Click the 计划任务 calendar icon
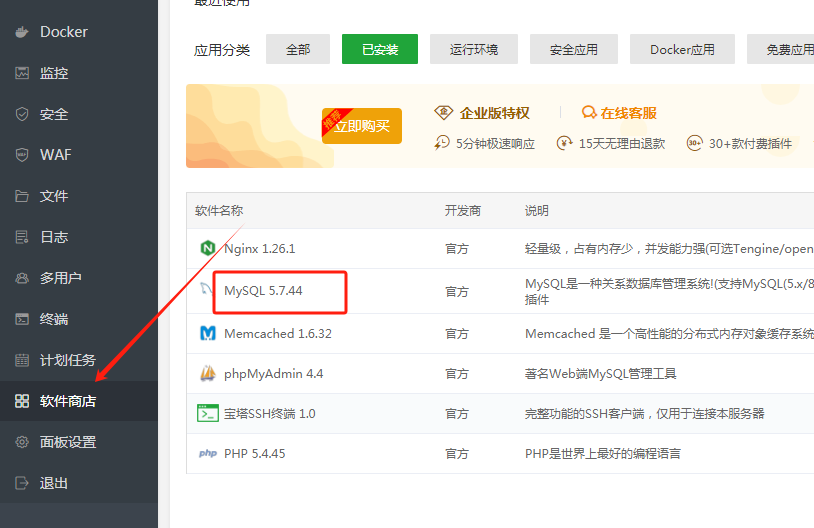Screen dimensions: 814x528 pos(22,360)
